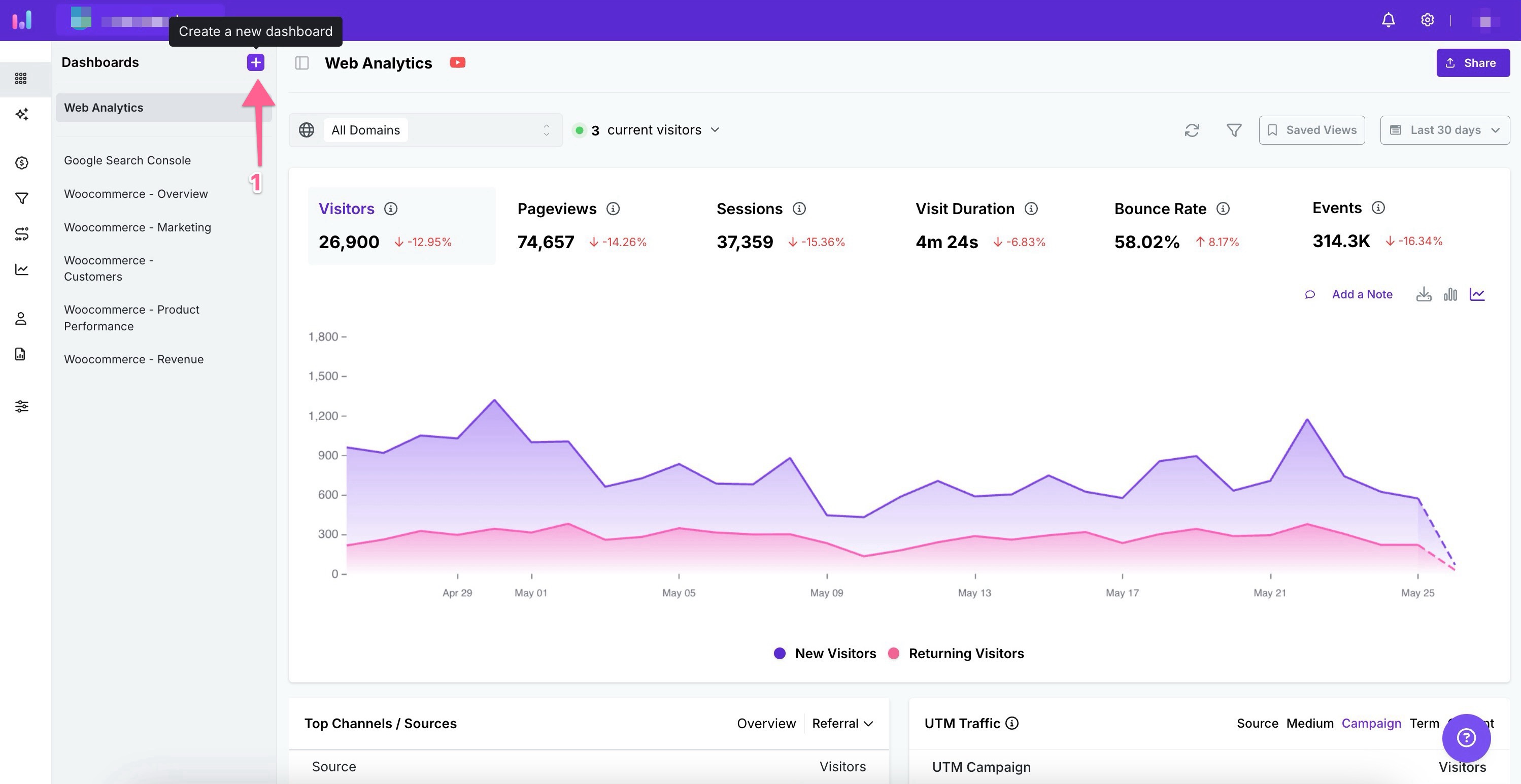Open the Referral dropdown in Top Channels
1521x784 pixels.
pos(842,723)
